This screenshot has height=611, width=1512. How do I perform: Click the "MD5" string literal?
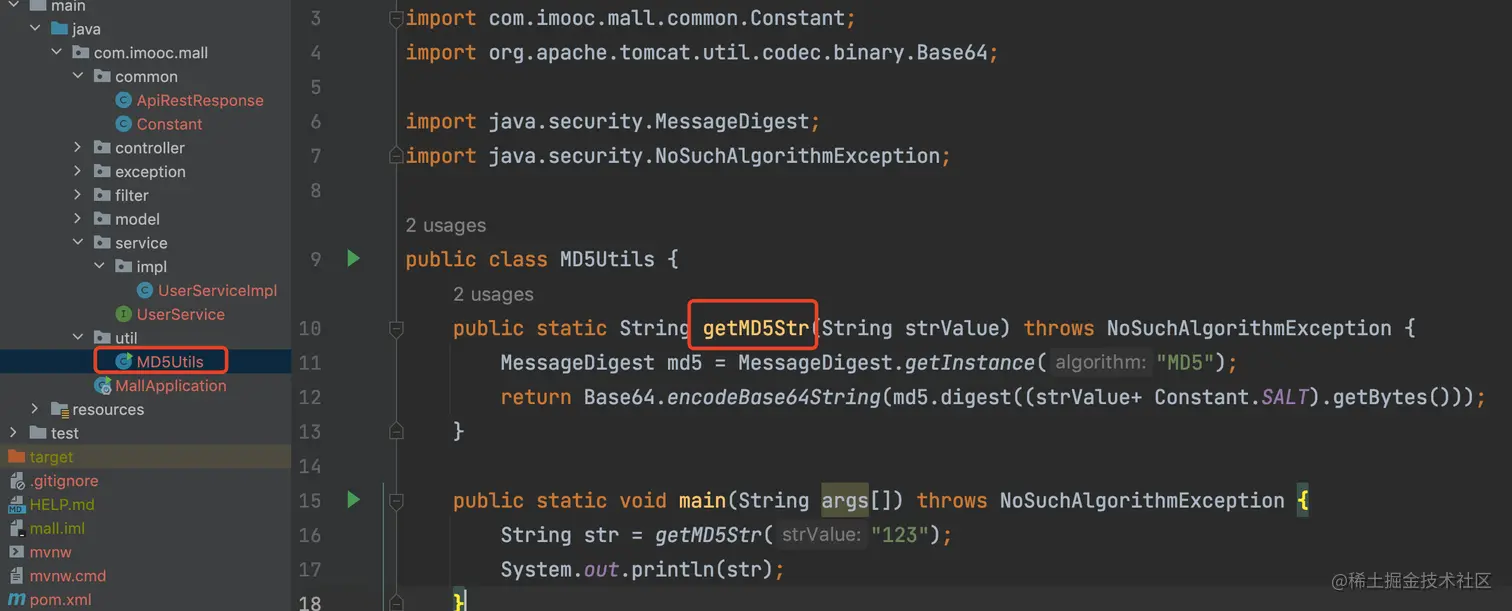click(1185, 362)
